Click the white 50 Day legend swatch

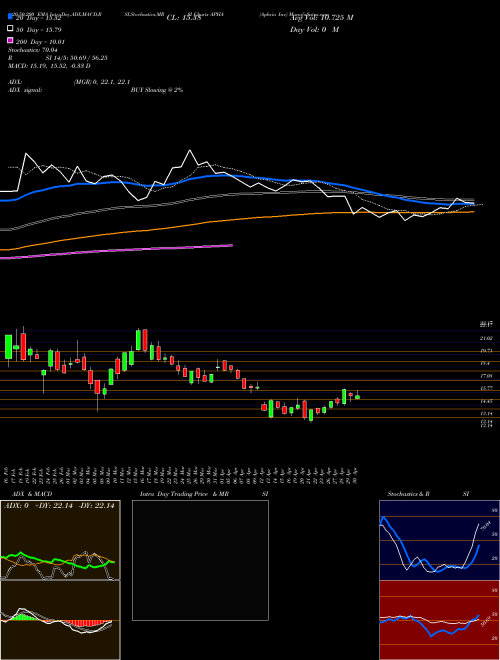click(10, 29)
